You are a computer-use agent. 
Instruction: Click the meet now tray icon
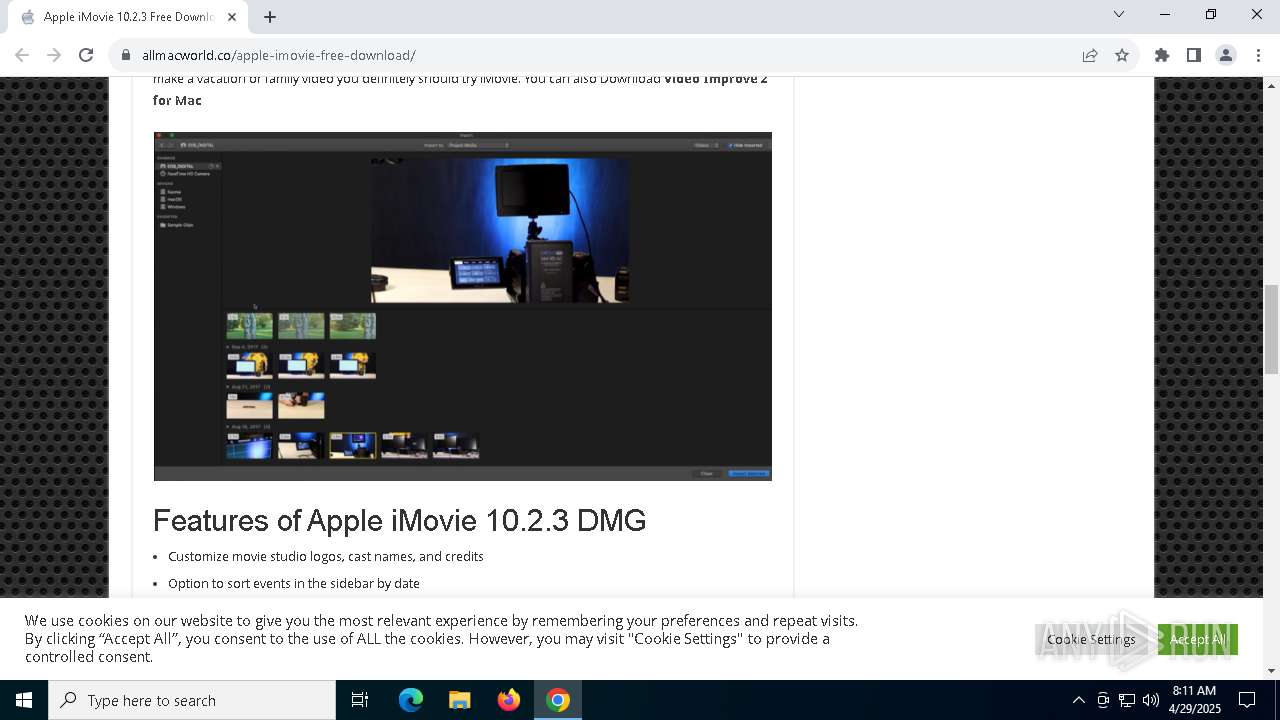pos(1103,700)
